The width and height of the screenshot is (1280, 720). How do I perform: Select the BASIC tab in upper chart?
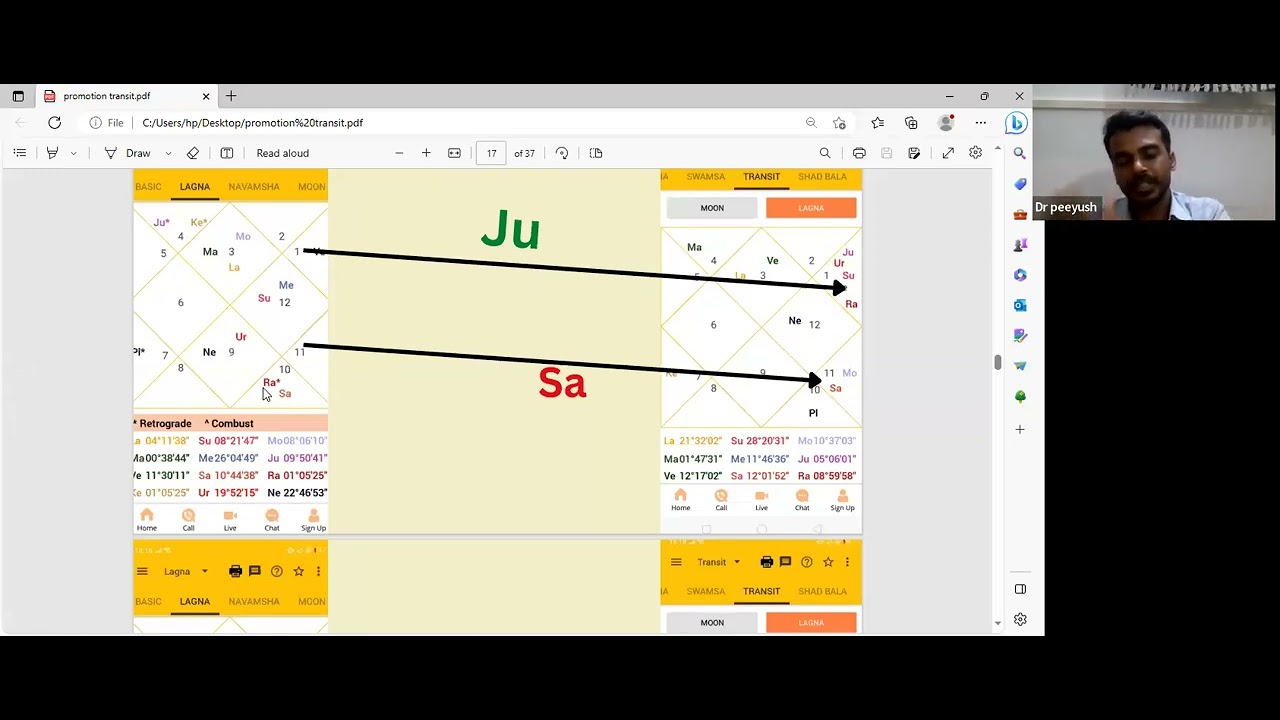click(148, 187)
